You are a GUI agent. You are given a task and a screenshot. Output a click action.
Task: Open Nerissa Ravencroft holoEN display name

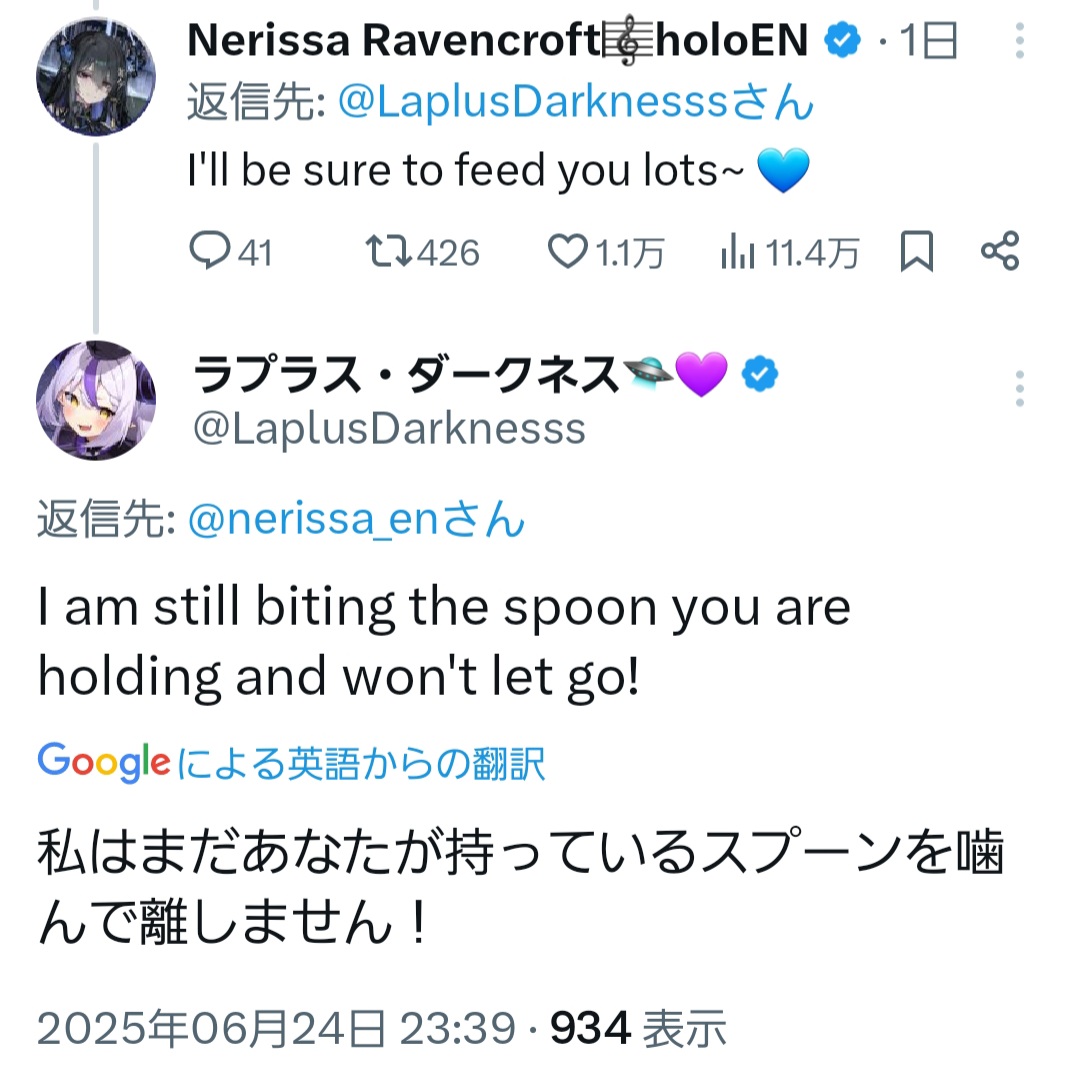click(x=497, y=40)
